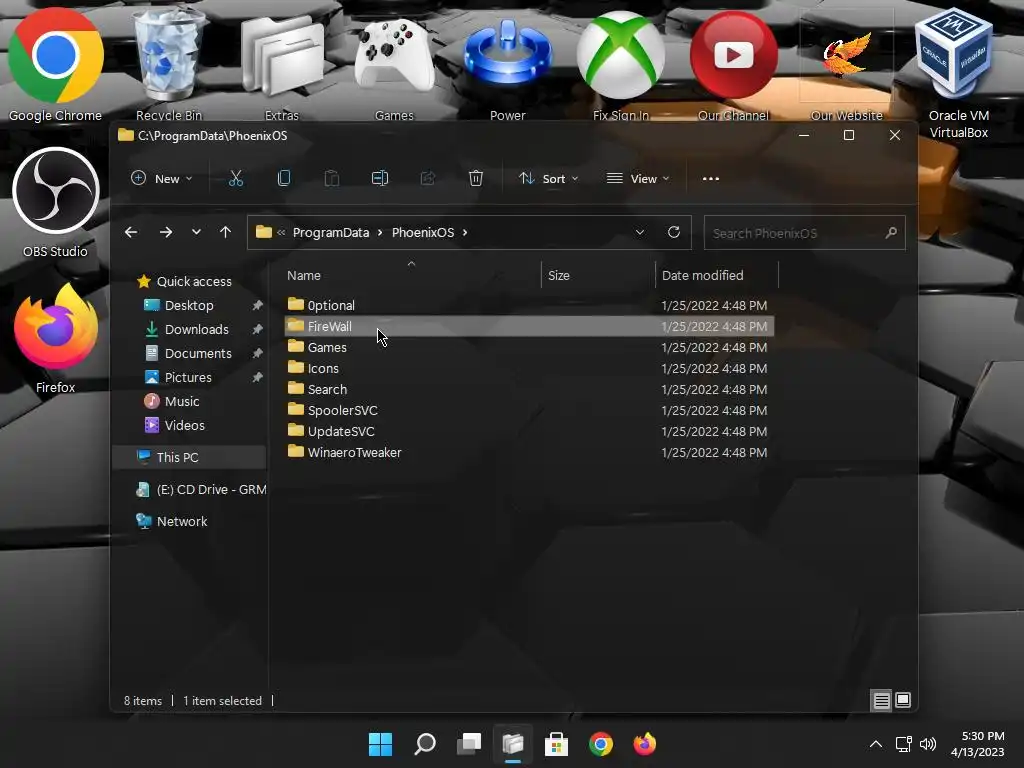
Task: Click the Share icon in toolbar
Action: pyautogui.click(x=428, y=178)
